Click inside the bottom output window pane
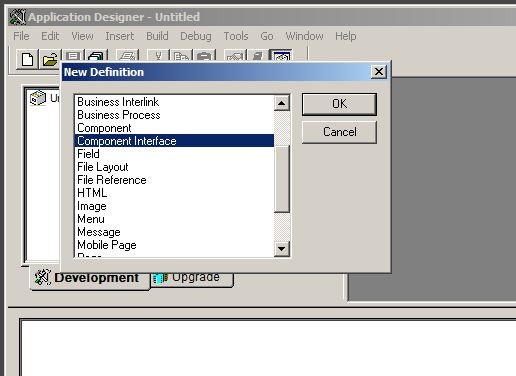This screenshot has width=516, height=376. click(268, 347)
